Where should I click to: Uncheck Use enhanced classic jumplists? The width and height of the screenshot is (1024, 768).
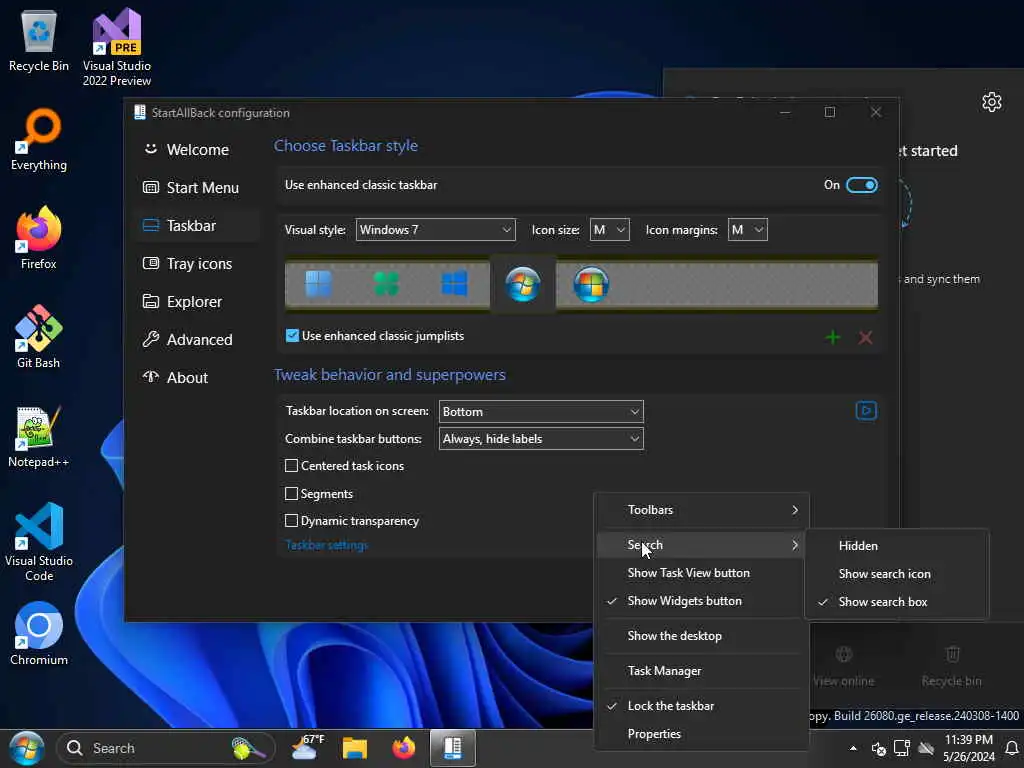[292, 336]
